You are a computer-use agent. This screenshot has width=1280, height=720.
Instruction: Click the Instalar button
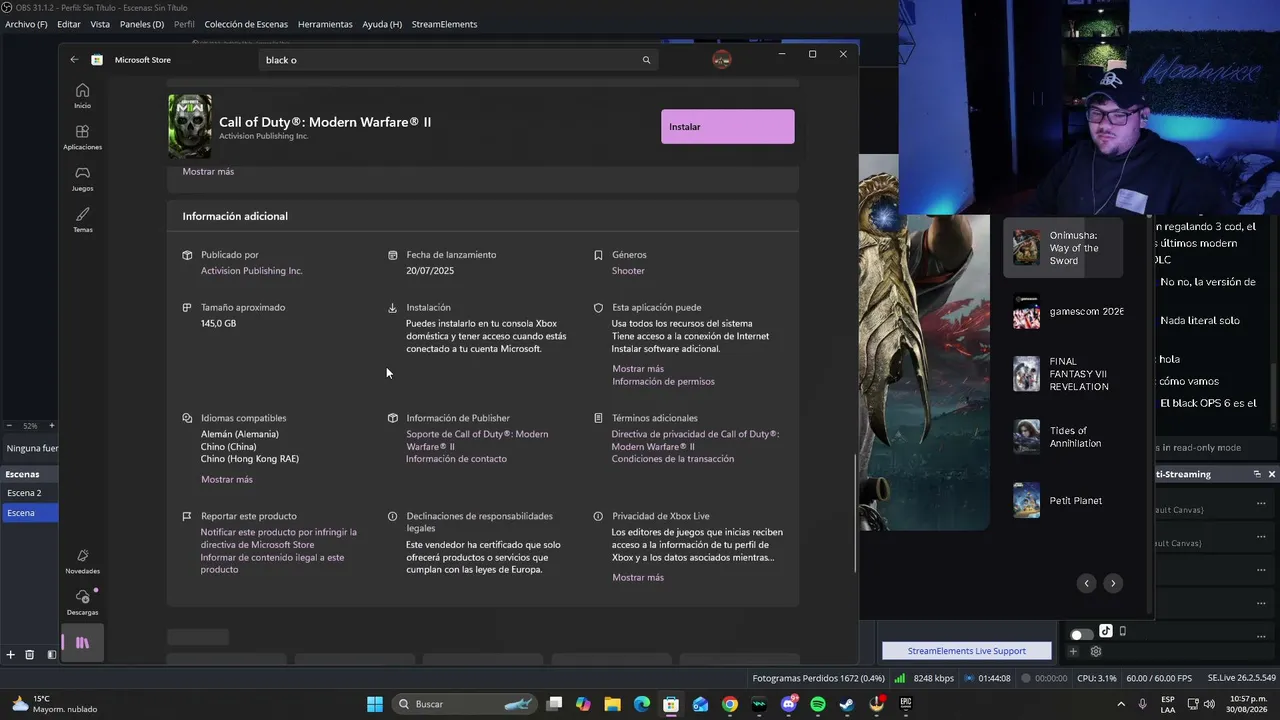tap(728, 127)
